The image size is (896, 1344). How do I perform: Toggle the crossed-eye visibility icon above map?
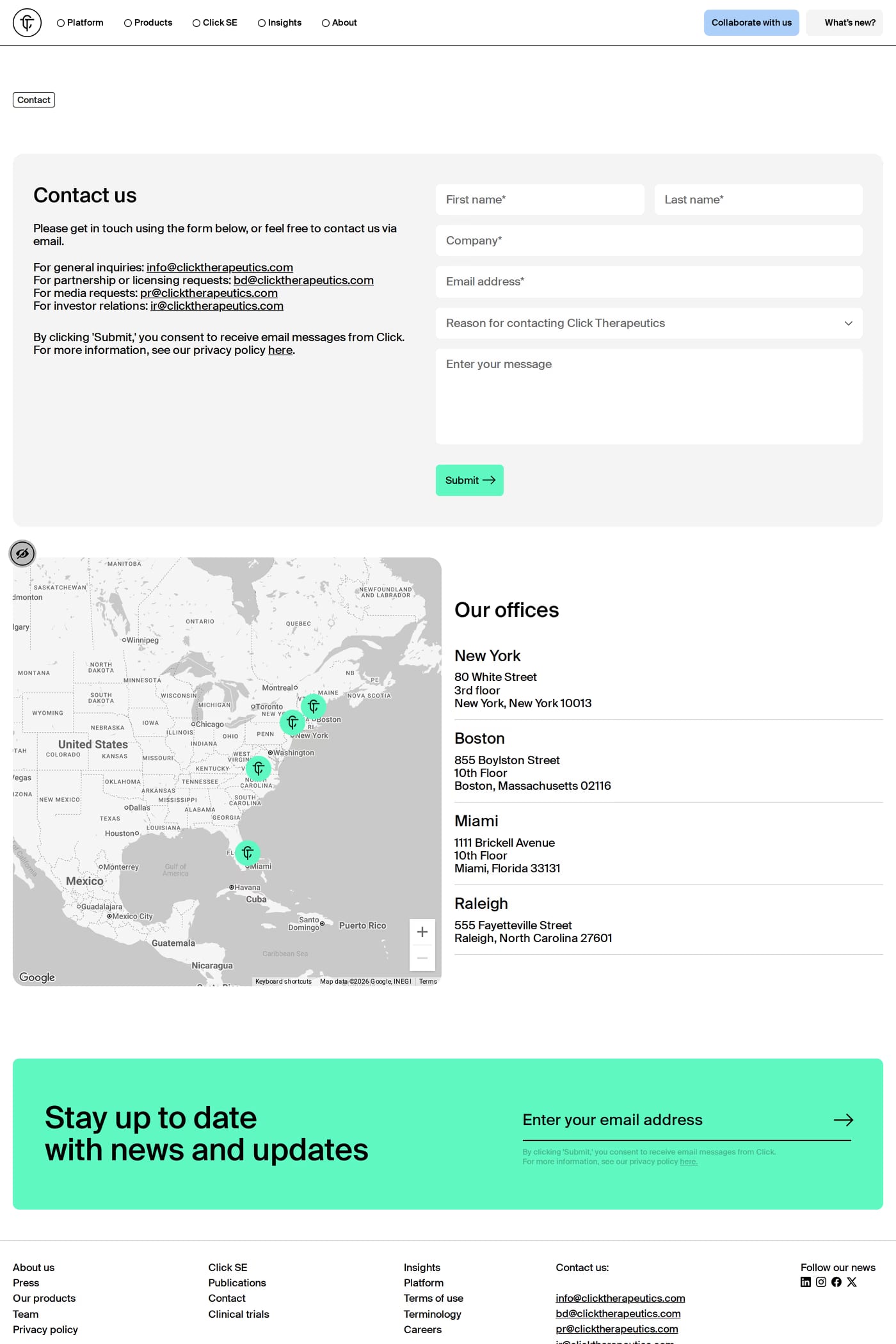tap(22, 554)
